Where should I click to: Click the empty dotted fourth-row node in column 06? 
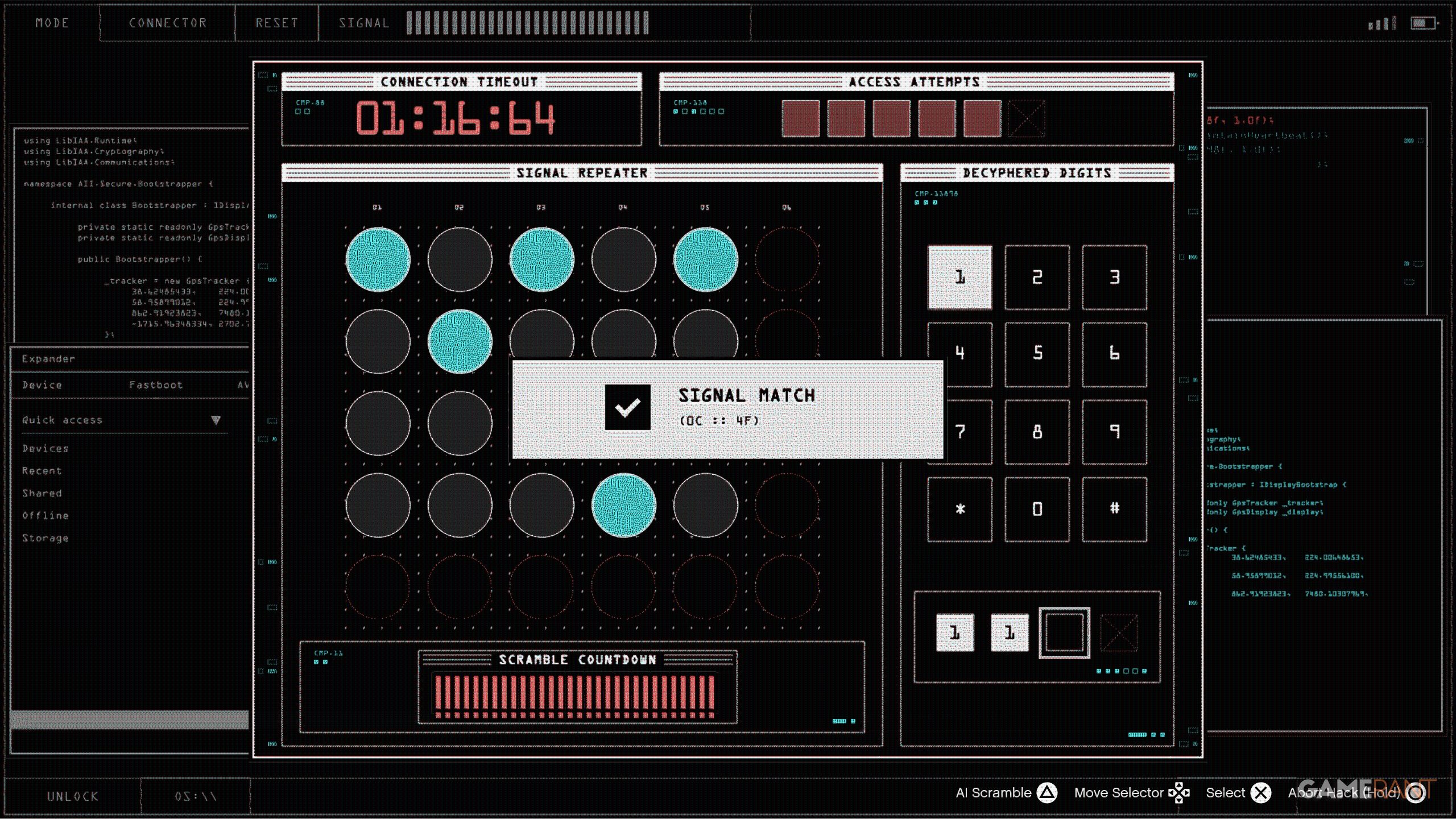[787, 505]
